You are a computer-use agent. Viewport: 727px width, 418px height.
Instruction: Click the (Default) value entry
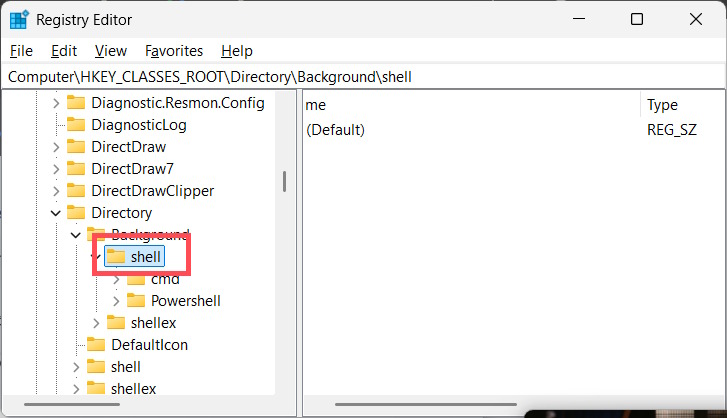point(336,130)
